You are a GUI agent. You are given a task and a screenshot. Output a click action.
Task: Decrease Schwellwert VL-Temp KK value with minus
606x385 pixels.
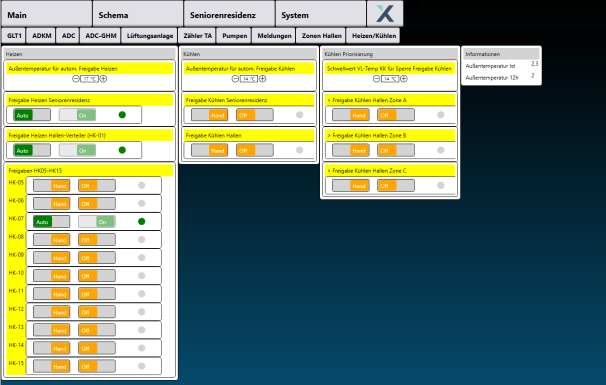[376, 79]
